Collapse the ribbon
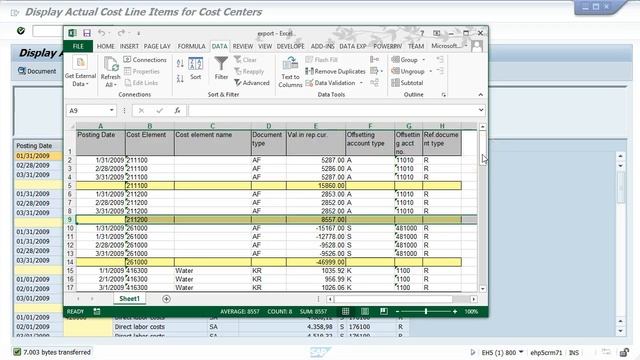640x360 pixels. [480, 94]
